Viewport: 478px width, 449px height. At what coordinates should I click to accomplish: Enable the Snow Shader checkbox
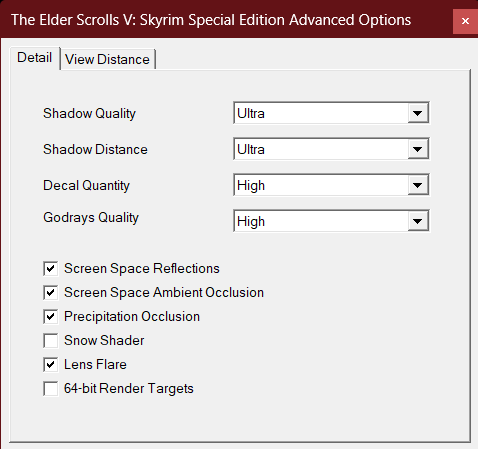pos(51,340)
